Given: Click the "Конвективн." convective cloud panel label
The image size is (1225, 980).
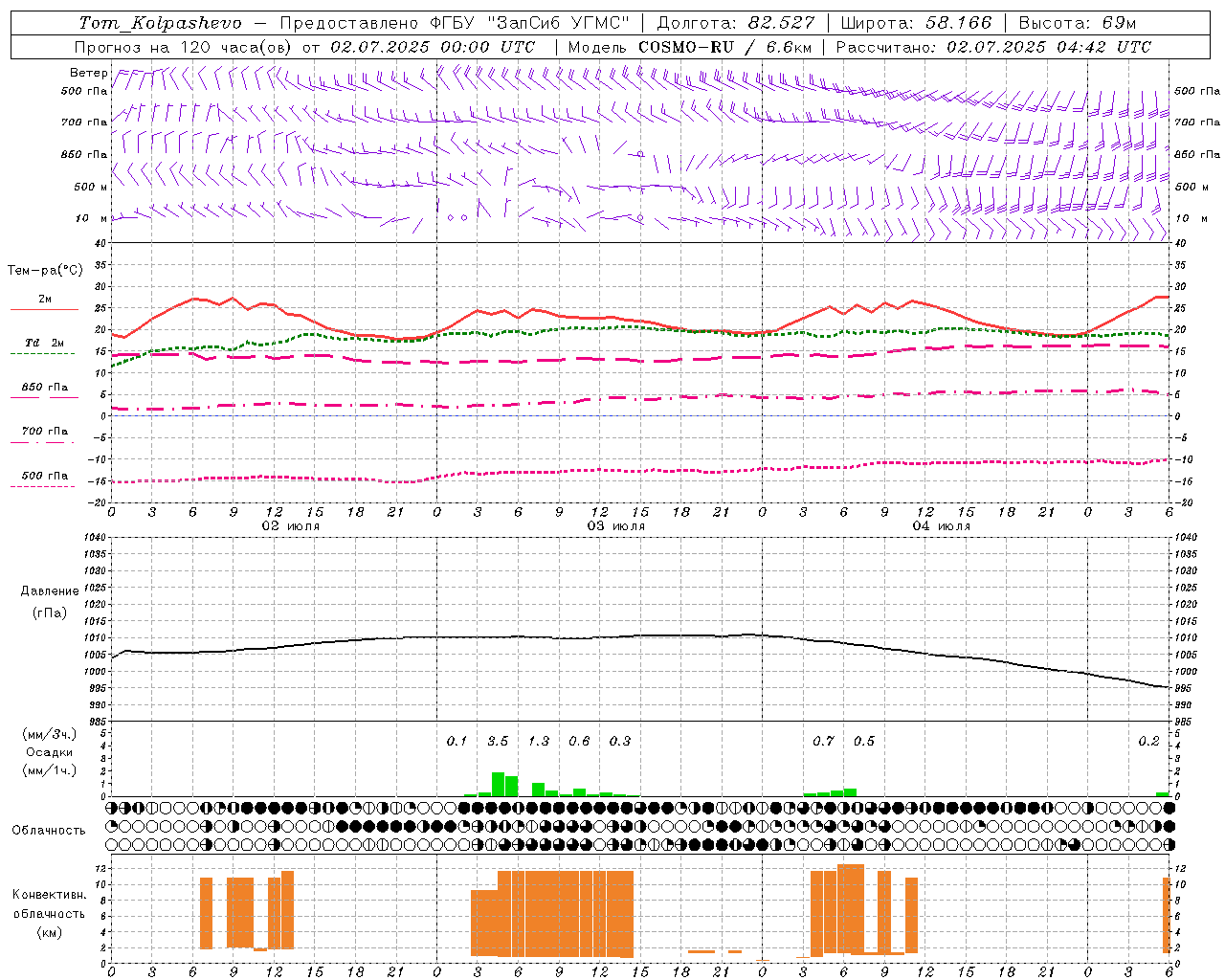Looking at the screenshot, I should [x=50, y=895].
